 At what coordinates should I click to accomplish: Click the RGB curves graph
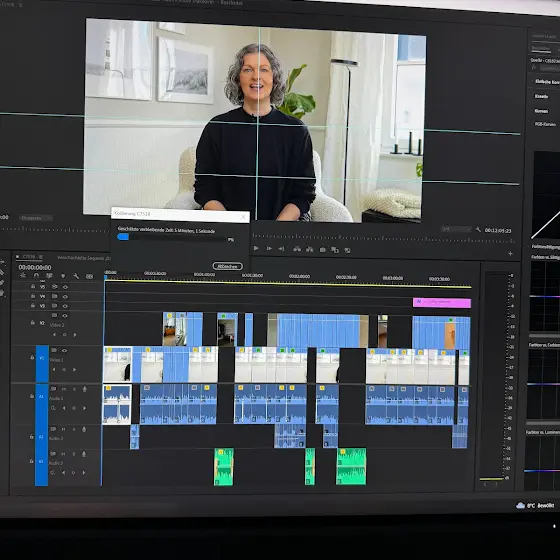(546, 195)
